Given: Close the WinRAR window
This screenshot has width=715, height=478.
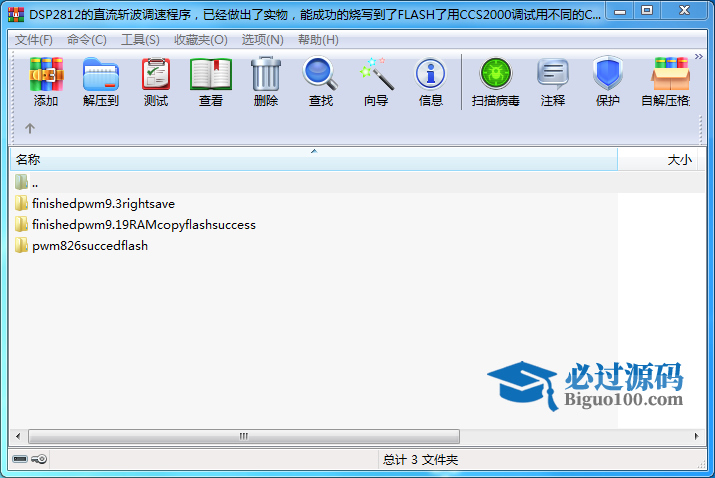Looking at the screenshot, I should tap(684, 11).
